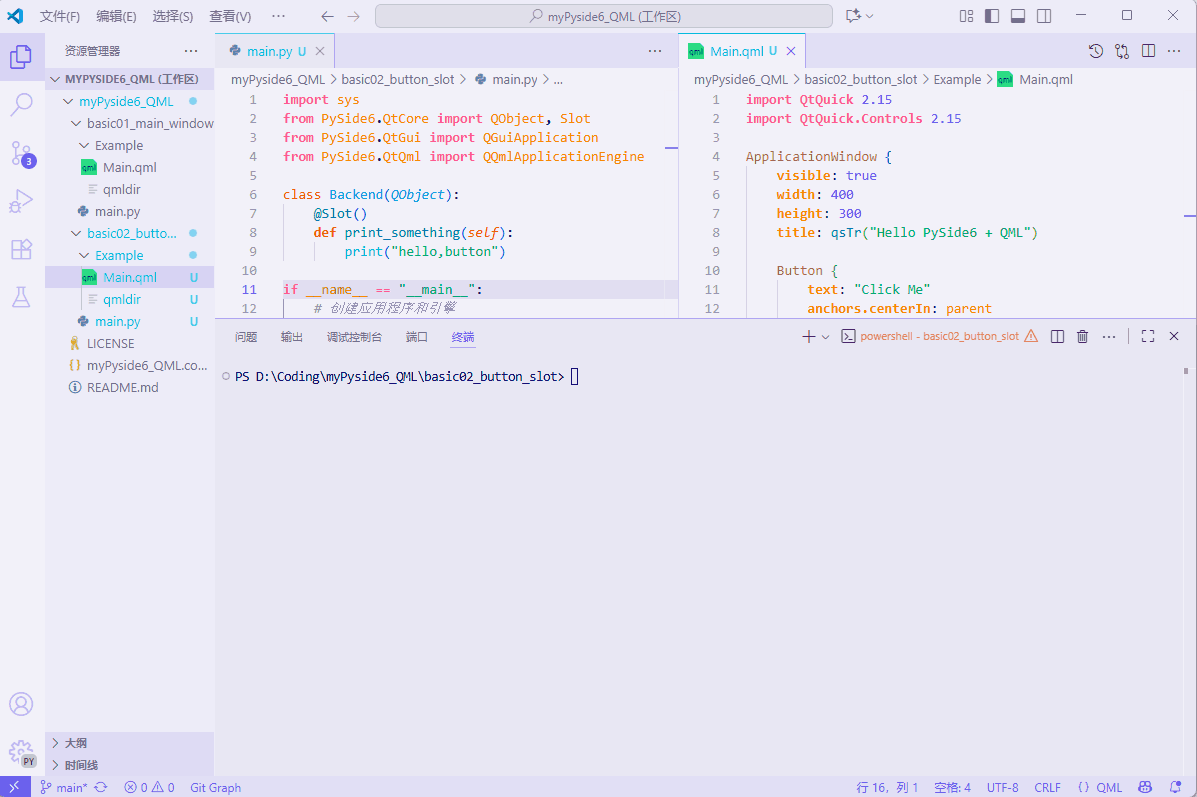This screenshot has height=797, width=1197.
Task: Toggle the secondary side bar
Action: (x=1044, y=16)
